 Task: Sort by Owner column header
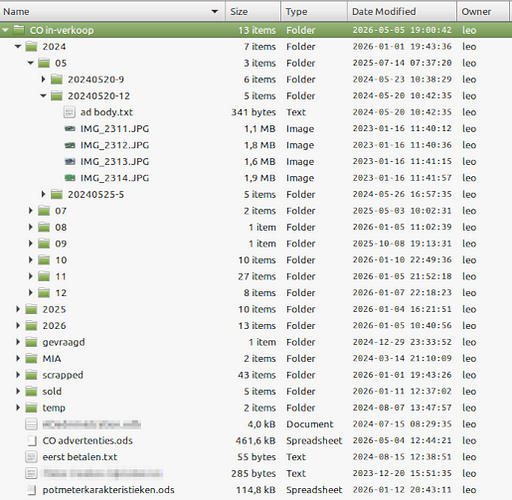482,12
